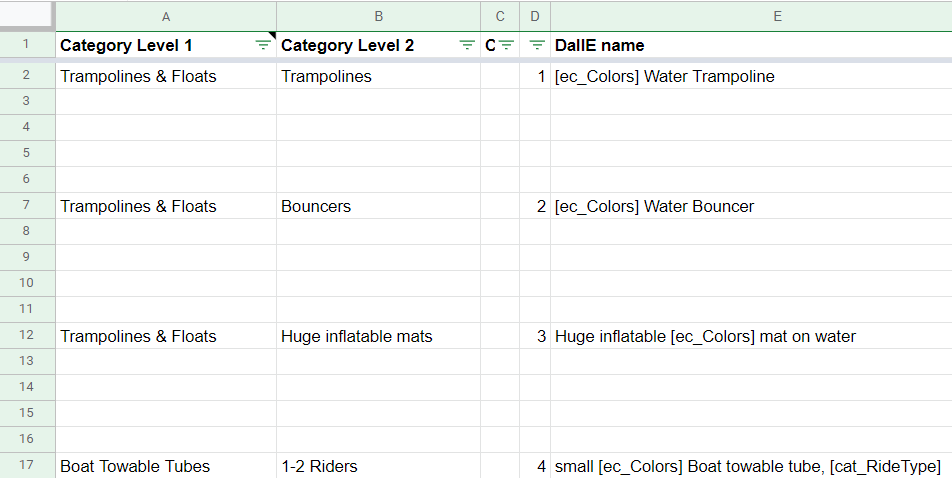
Task: Select the 'Trampolines' cell in column B
Action: click(x=378, y=76)
